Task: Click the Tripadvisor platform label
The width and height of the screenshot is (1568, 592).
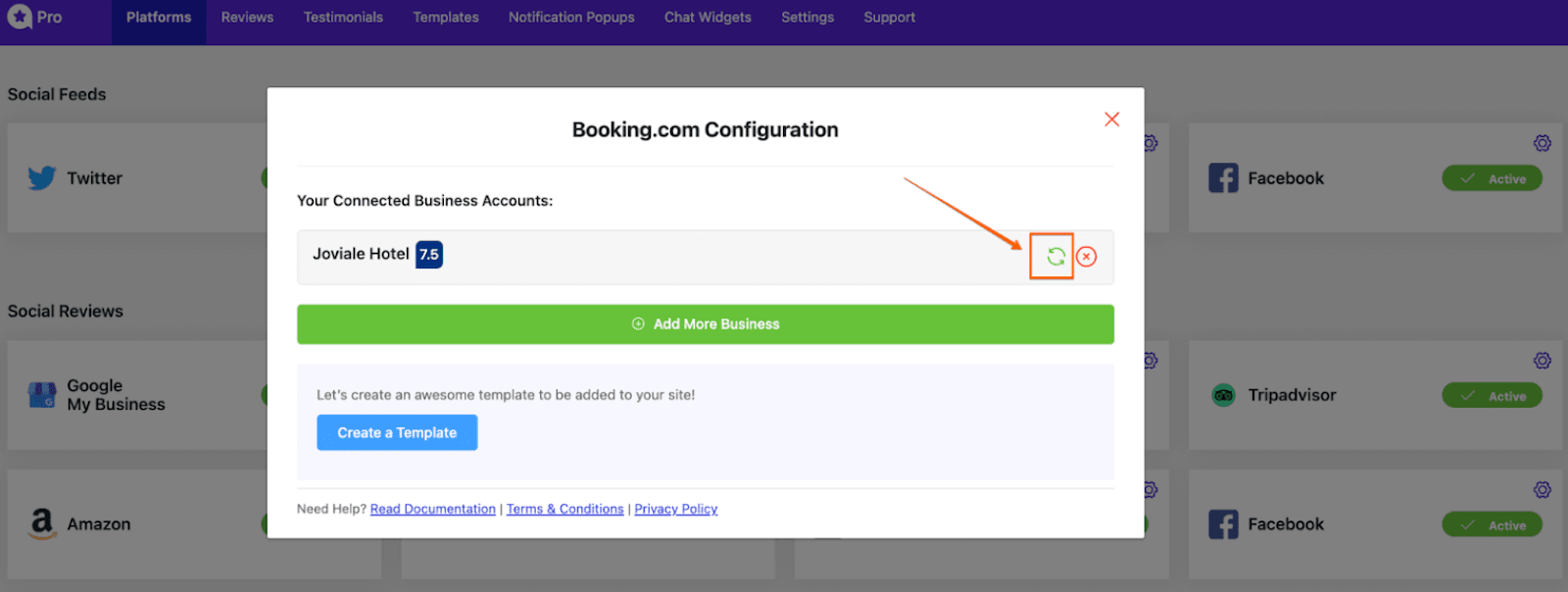Action: [1292, 395]
